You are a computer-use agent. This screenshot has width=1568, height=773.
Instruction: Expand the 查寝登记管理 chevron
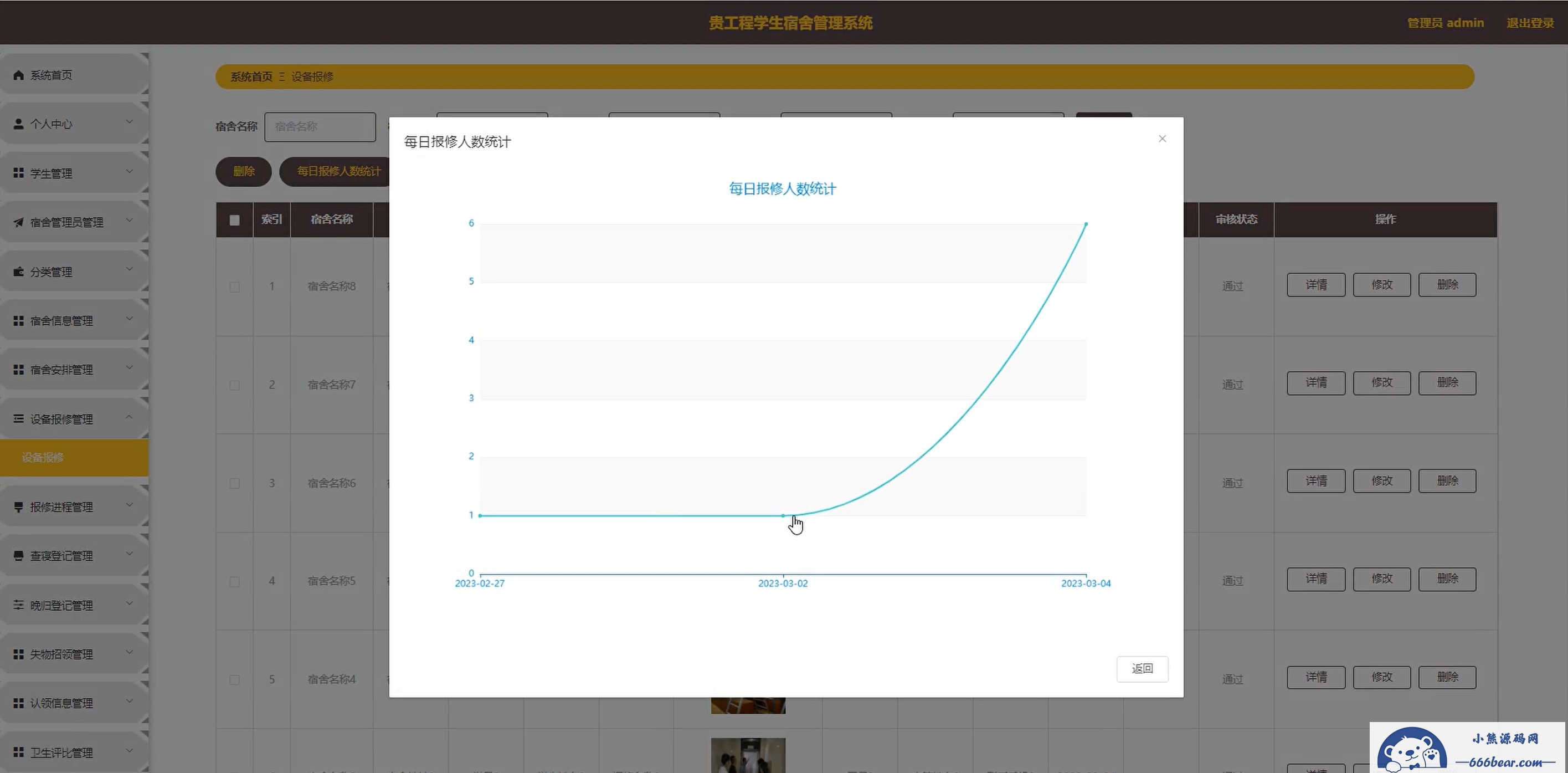point(129,554)
